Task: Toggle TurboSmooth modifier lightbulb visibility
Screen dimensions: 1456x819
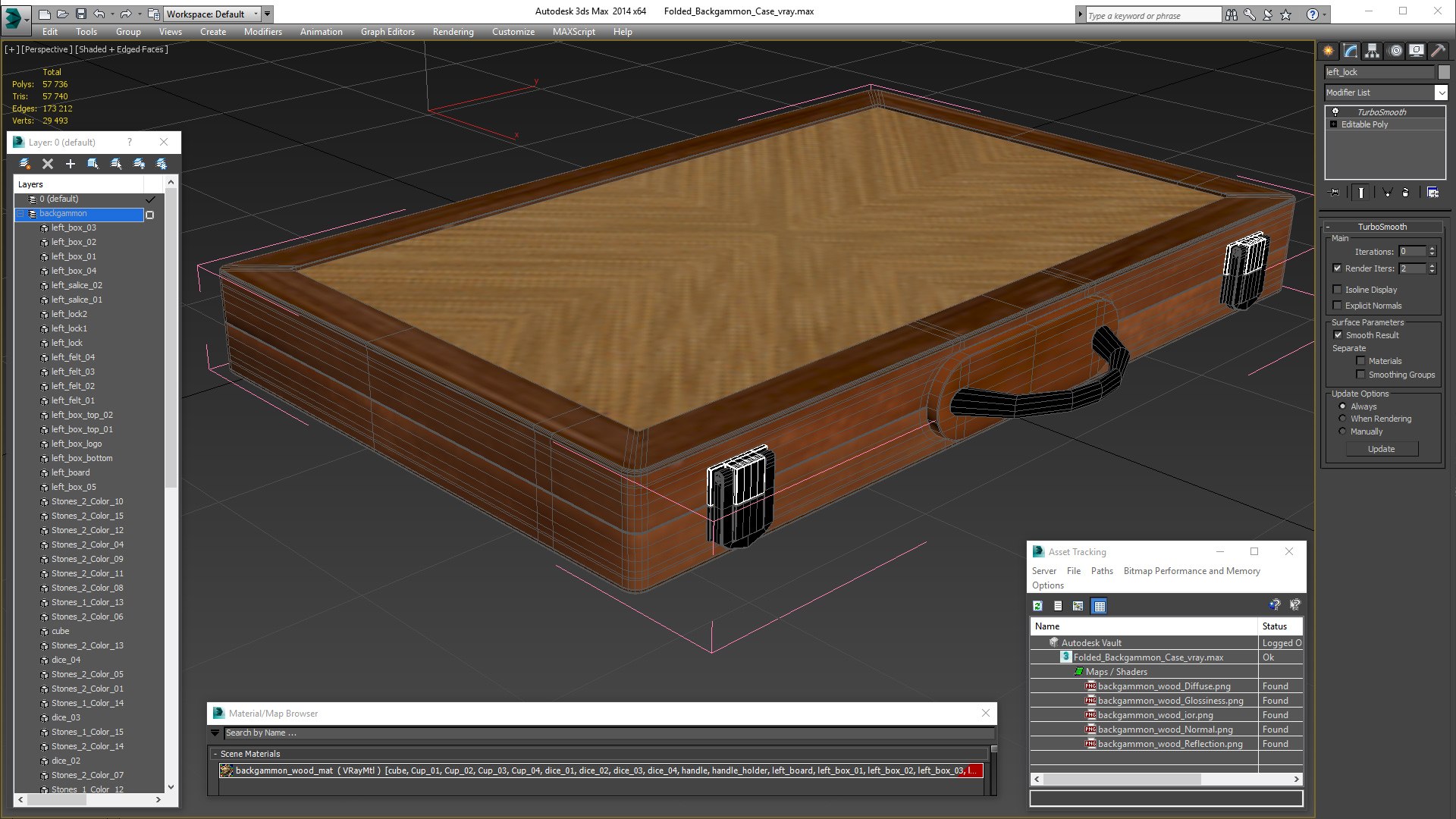Action: click(x=1335, y=112)
